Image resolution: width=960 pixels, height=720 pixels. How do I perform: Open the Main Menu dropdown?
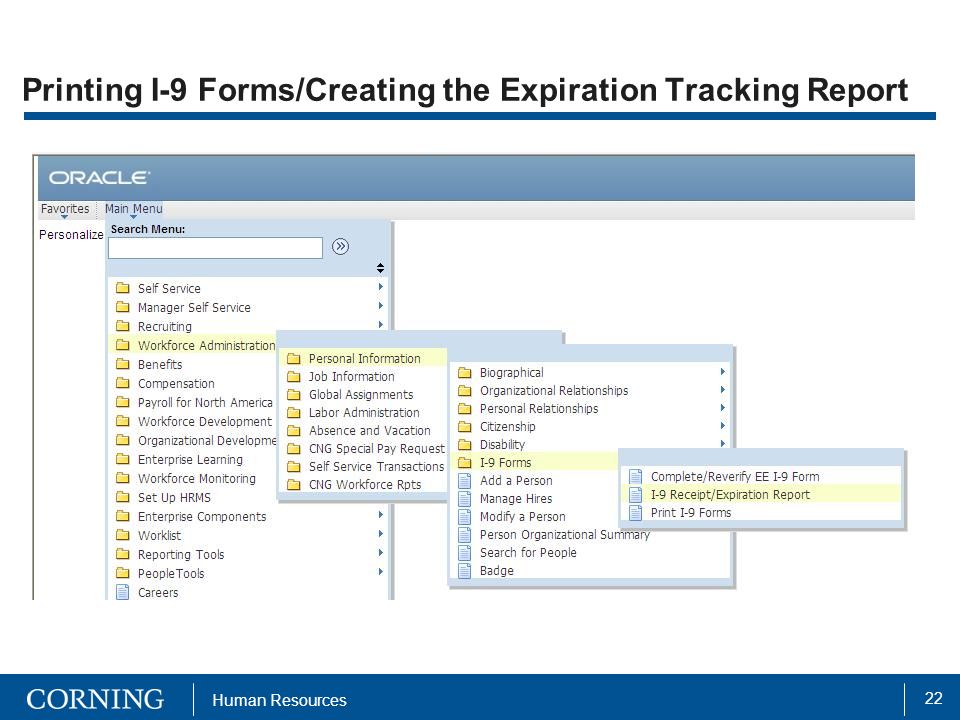coord(133,209)
